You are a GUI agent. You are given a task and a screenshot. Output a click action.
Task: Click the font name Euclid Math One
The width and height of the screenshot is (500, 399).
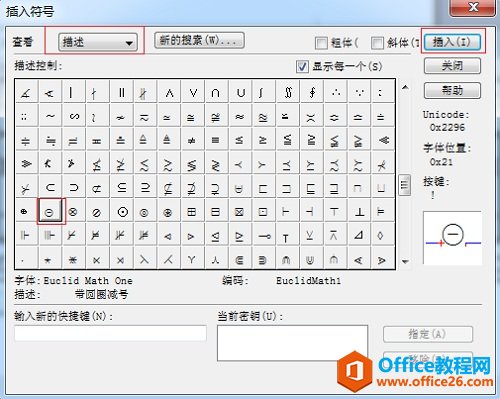[x=88, y=281]
